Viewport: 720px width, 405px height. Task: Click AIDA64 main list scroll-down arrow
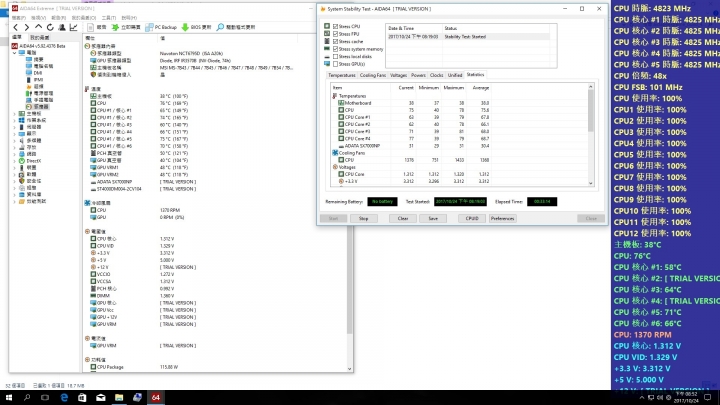click(349, 369)
